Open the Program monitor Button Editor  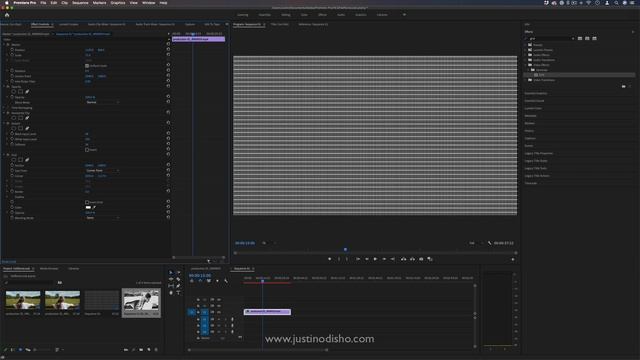[513, 260]
